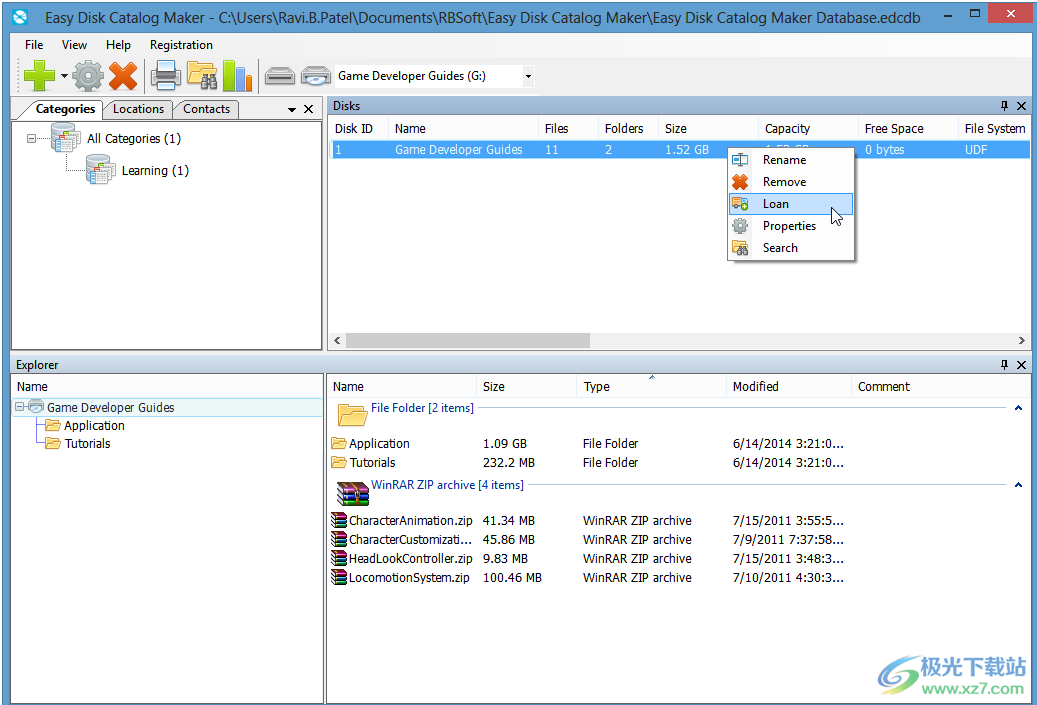1037x705 pixels.
Task: Click the Disks list right scroll arrow
Action: click(1022, 340)
